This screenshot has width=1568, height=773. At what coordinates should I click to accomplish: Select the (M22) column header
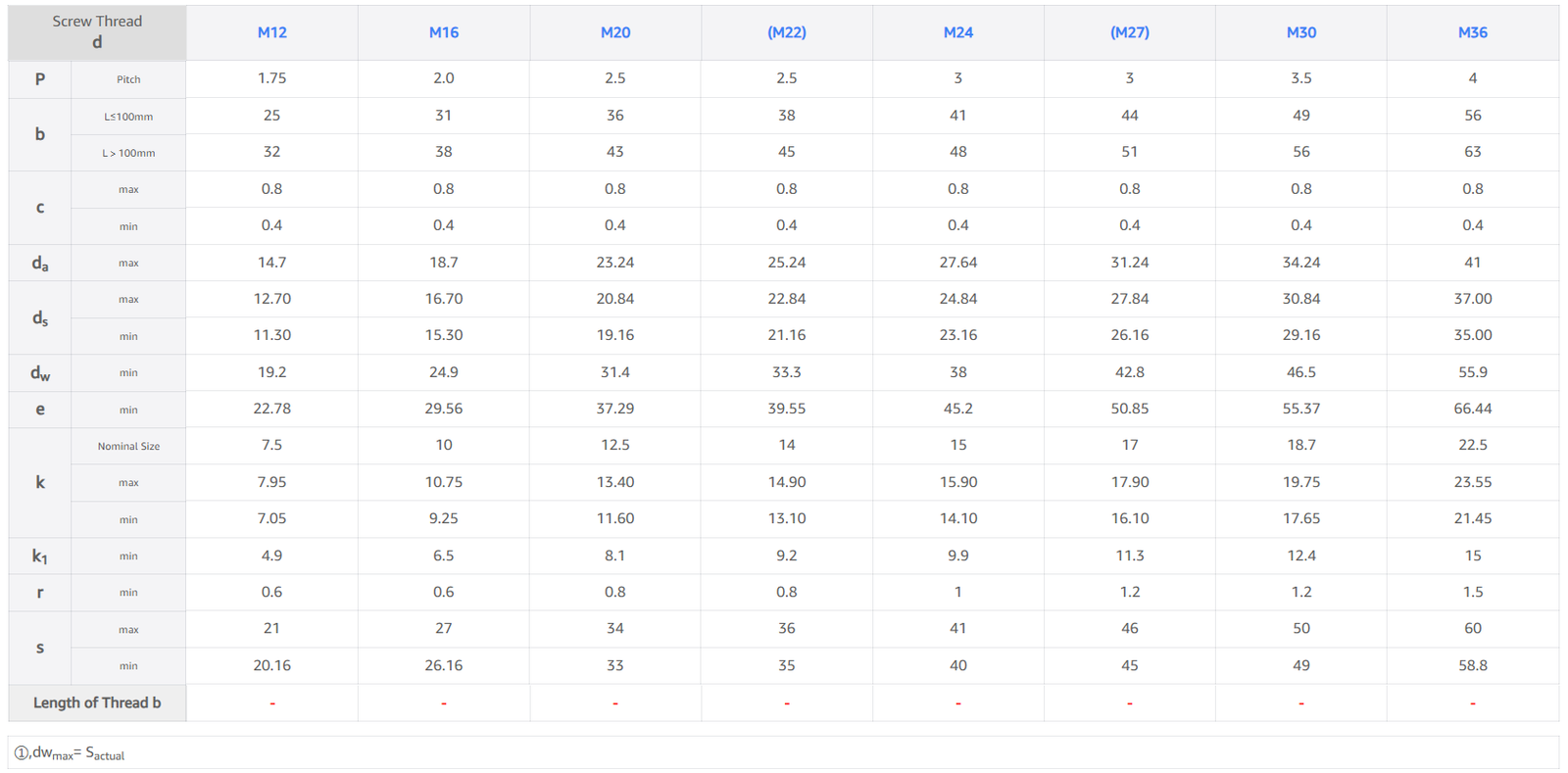click(x=786, y=32)
